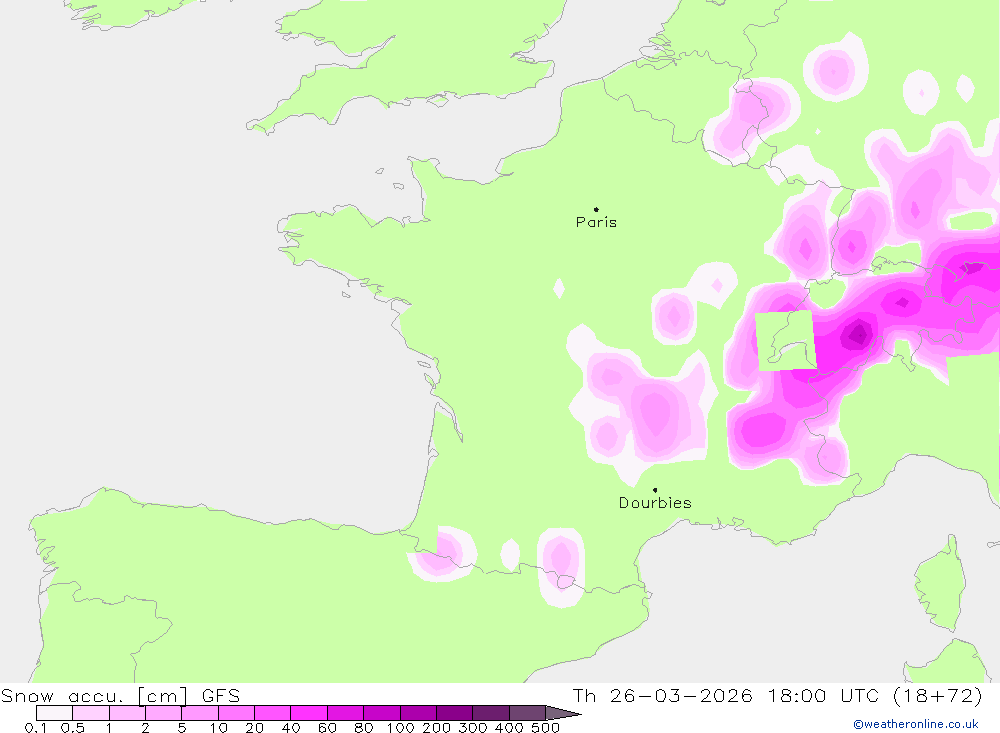Image resolution: width=1000 pixels, height=733 pixels.
Task: Click the Paris city marker dot
Action: pos(596,209)
